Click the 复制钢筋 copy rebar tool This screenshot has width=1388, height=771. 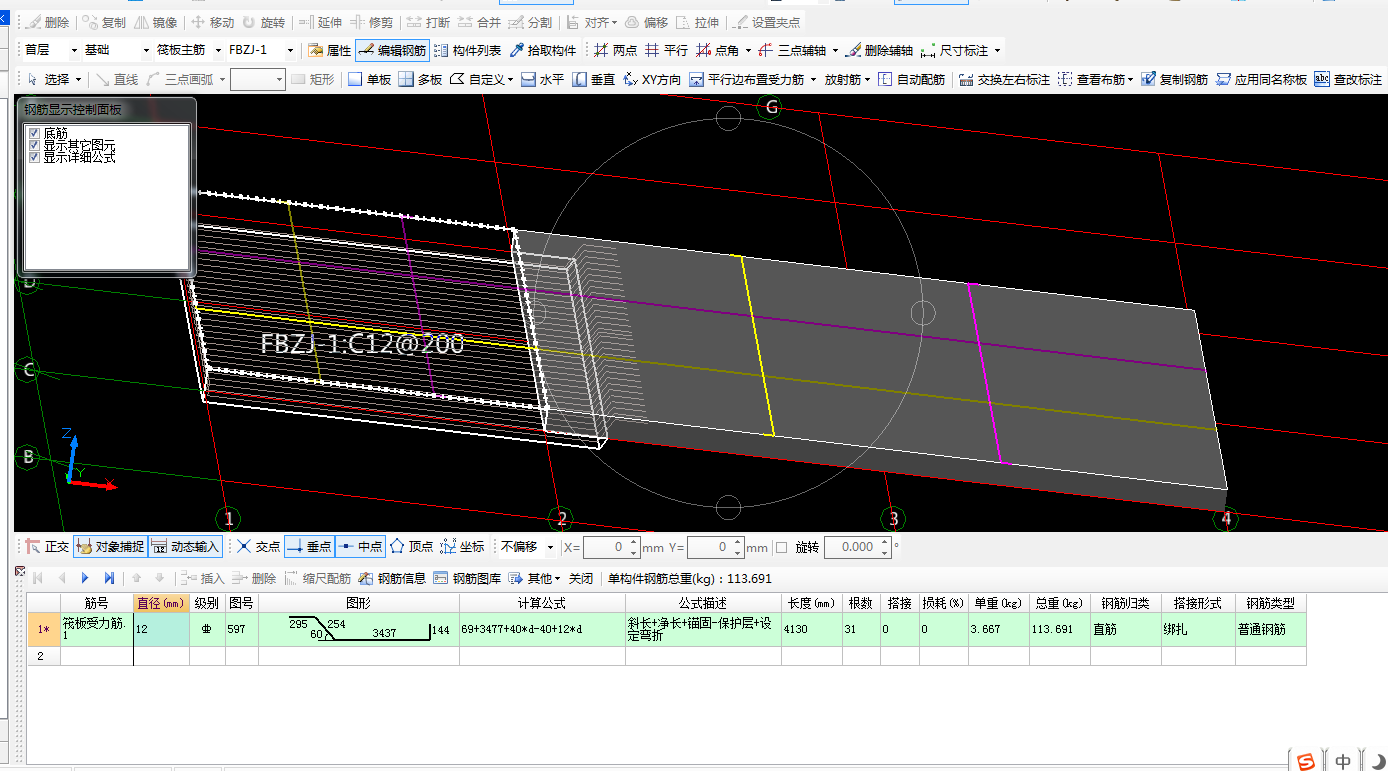coord(1174,79)
